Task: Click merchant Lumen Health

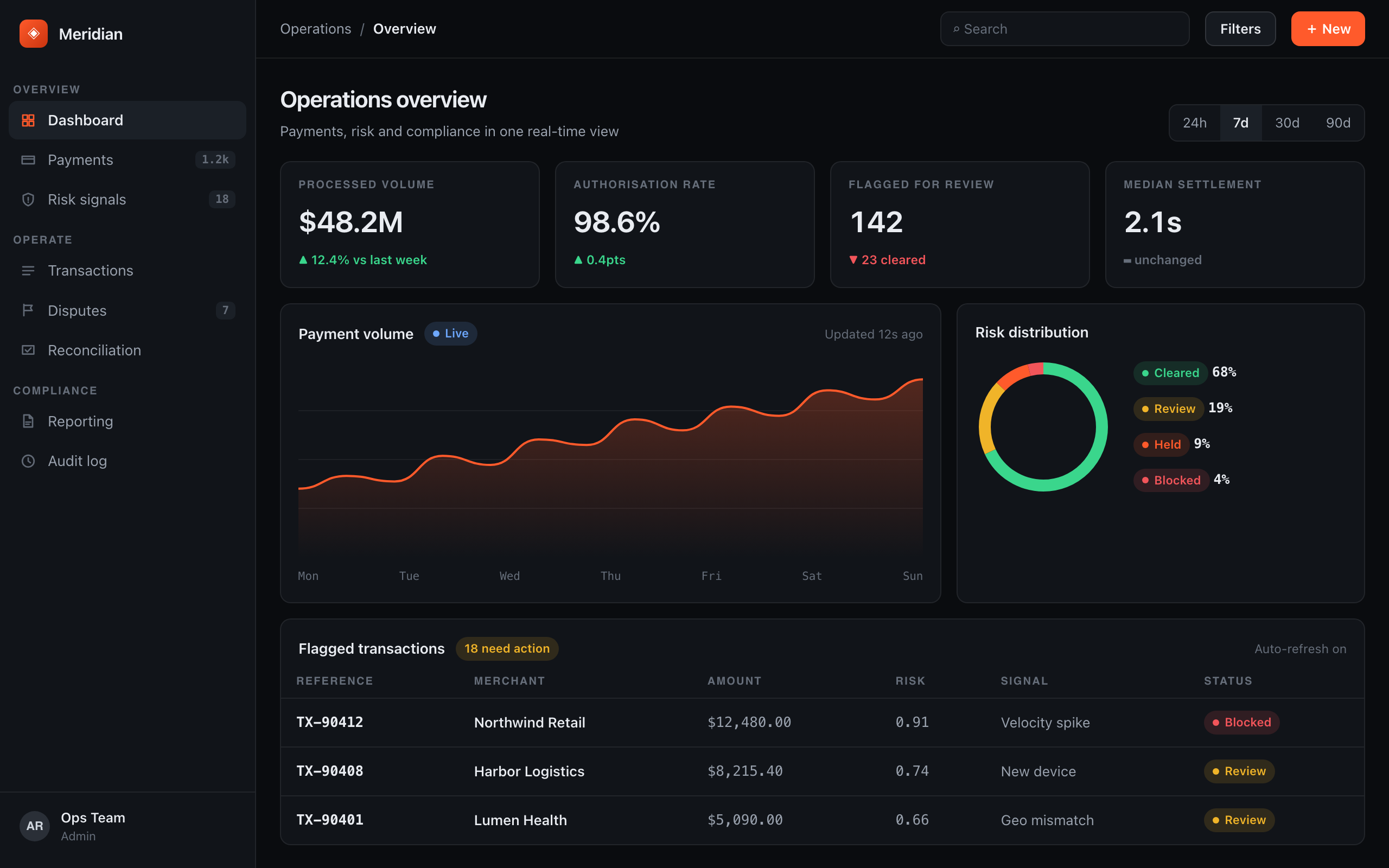Action: pos(520,820)
